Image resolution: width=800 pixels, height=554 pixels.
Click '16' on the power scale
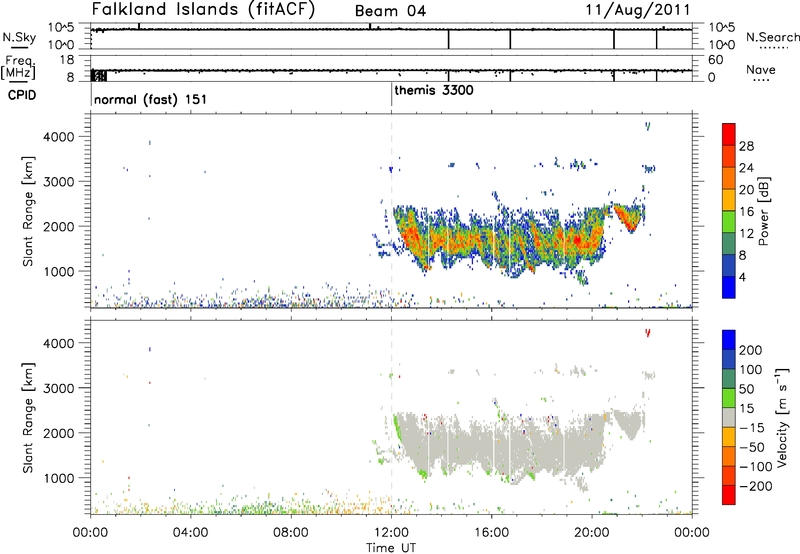pyautogui.click(x=746, y=212)
